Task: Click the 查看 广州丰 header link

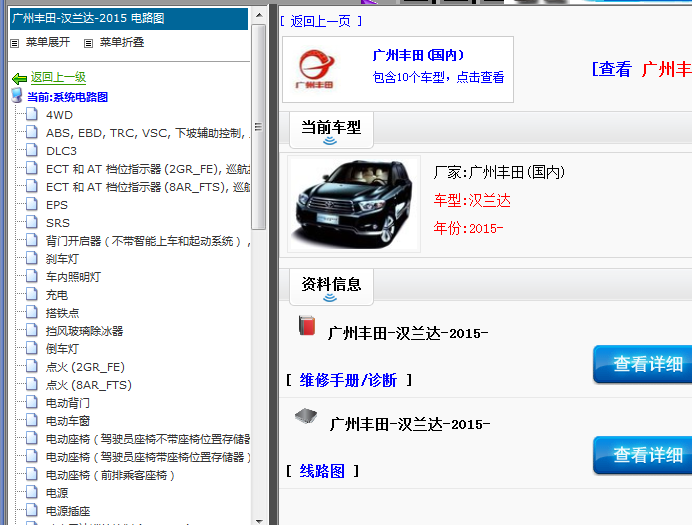Action: (642, 69)
